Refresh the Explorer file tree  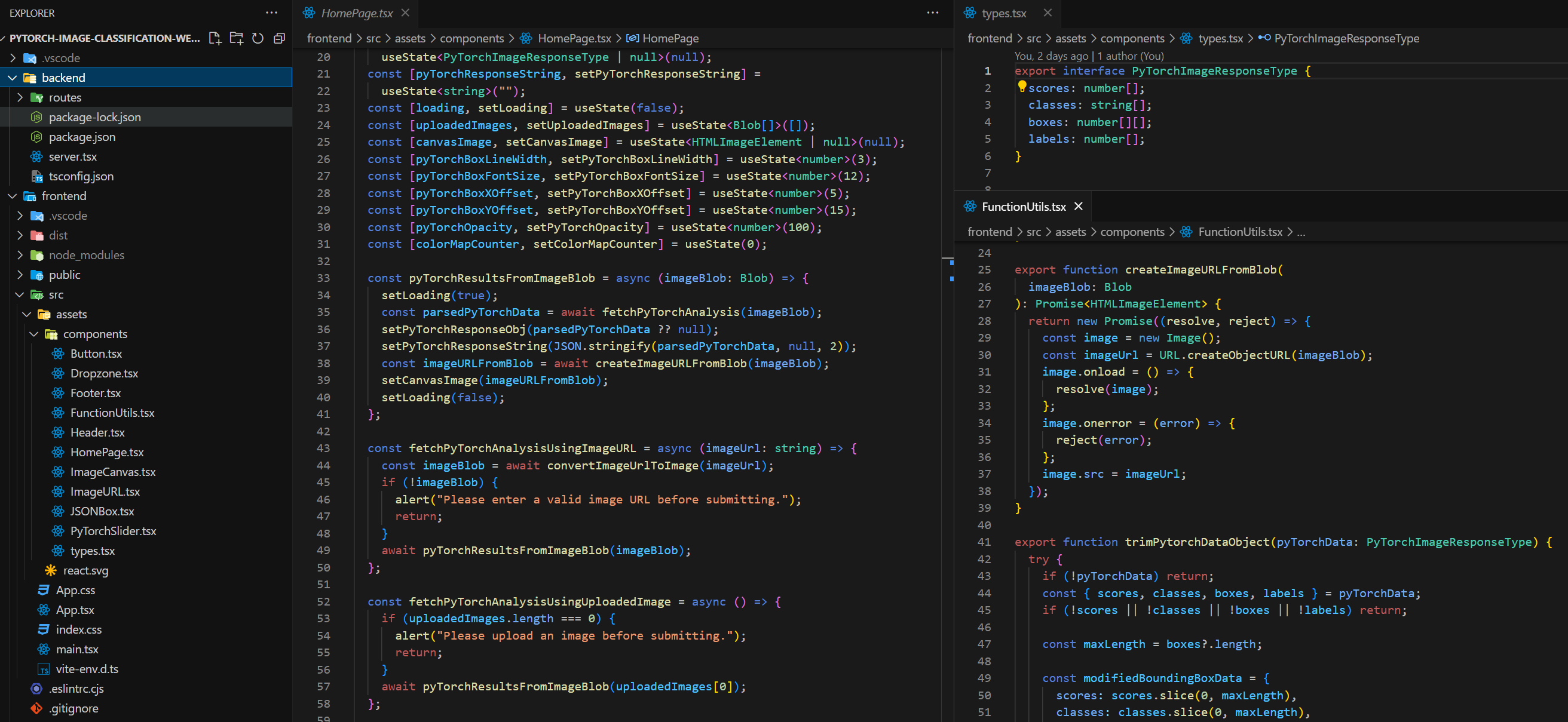coord(258,38)
